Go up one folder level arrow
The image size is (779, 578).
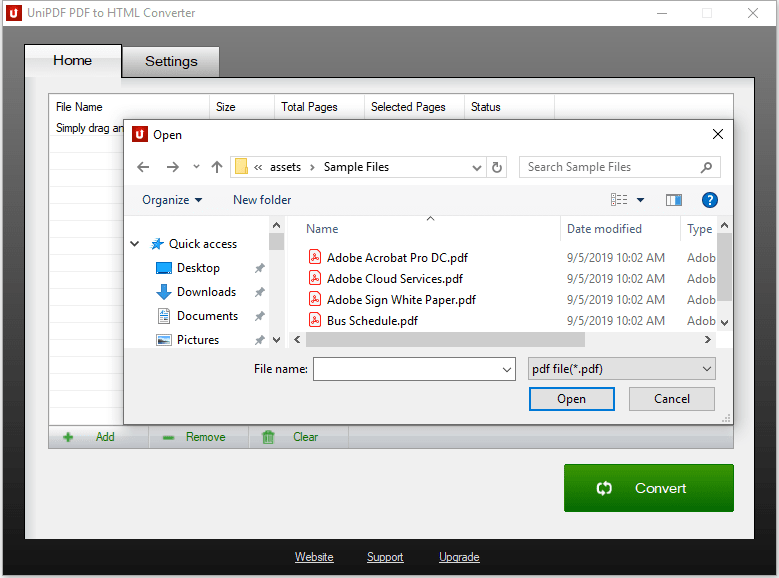point(217,167)
